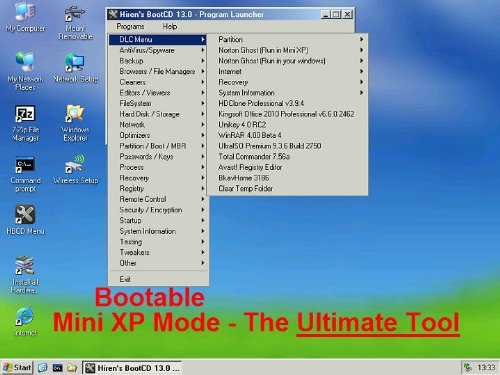
Task: Choose Exit from Programs menu
Action: click(x=158, y=279)
